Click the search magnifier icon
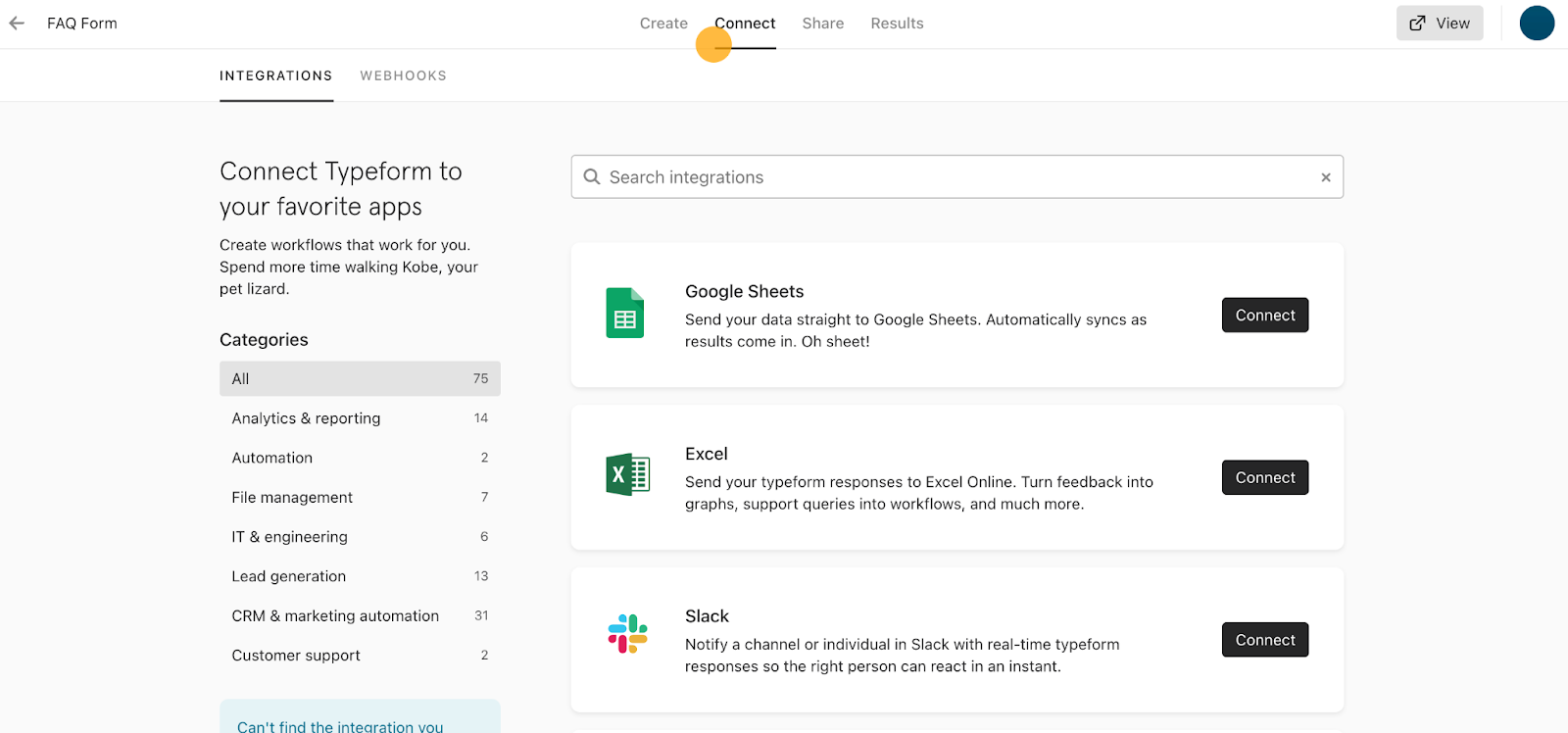The width and height of the screenshot is (1568, 733). (x=592, y=177)
